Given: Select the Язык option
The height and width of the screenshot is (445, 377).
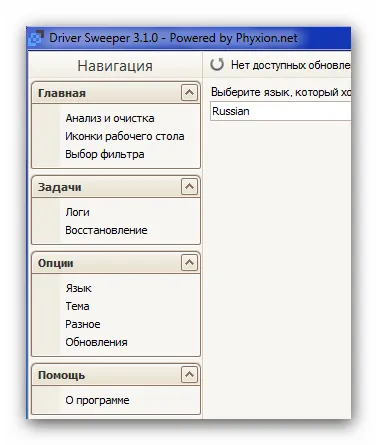Looking at the screenshot, I should point(78,288).
